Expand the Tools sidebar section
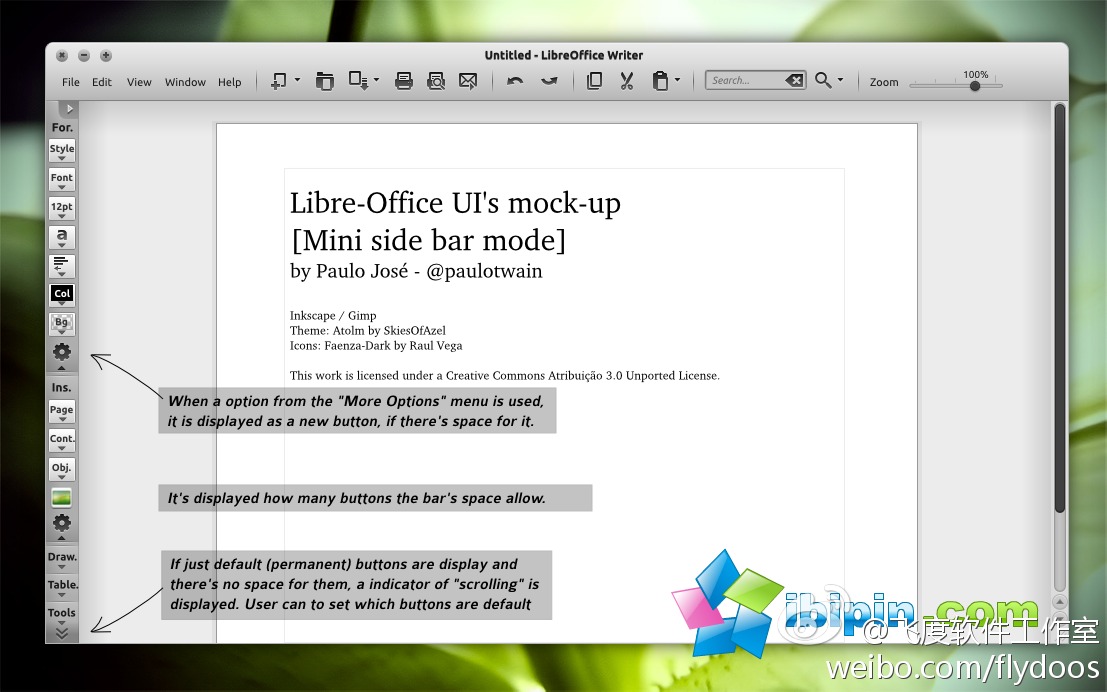The width and height of the screenshot is (1107, 692). click(x=61, y=615)
